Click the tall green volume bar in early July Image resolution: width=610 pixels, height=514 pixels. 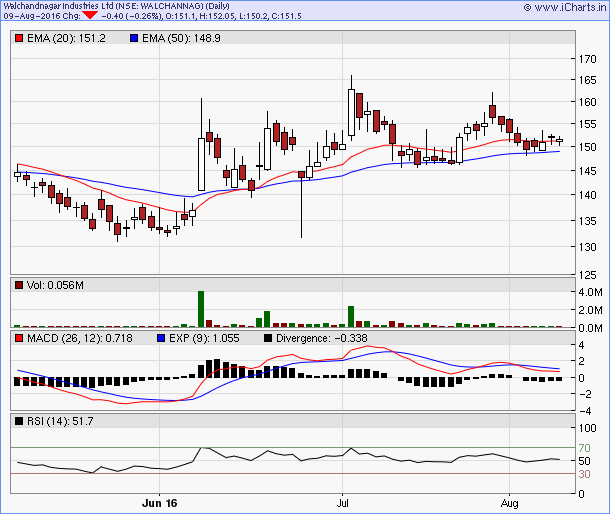click(x=351, y=317)
